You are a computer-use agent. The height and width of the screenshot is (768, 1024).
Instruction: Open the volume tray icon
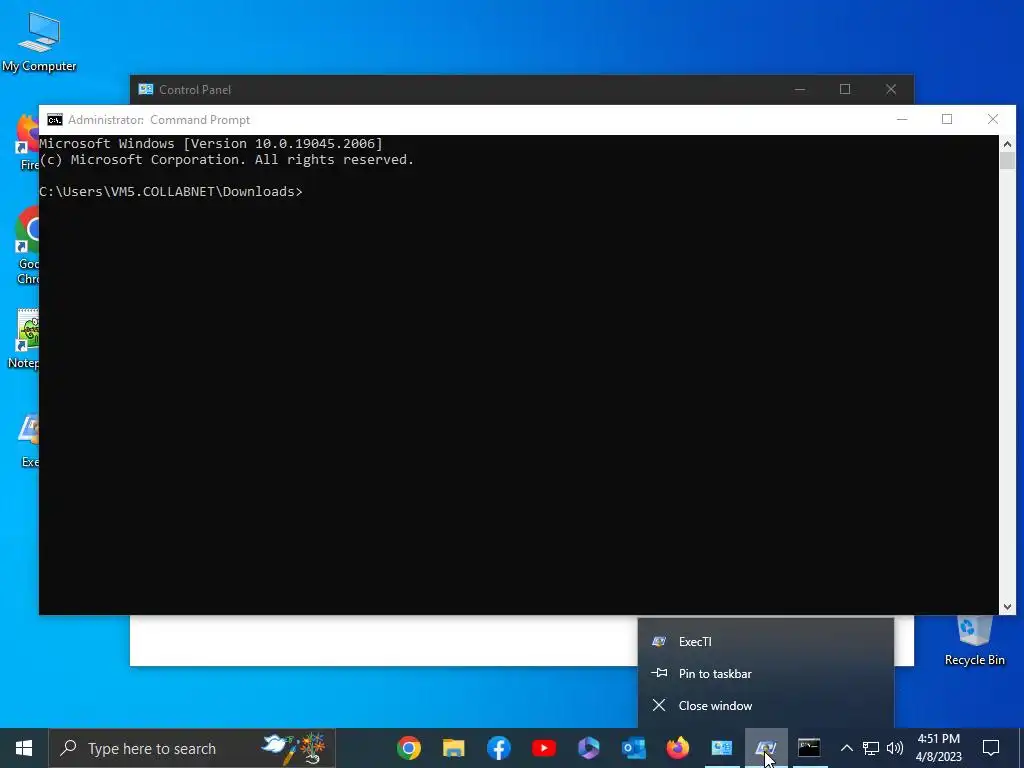(895, 748)
